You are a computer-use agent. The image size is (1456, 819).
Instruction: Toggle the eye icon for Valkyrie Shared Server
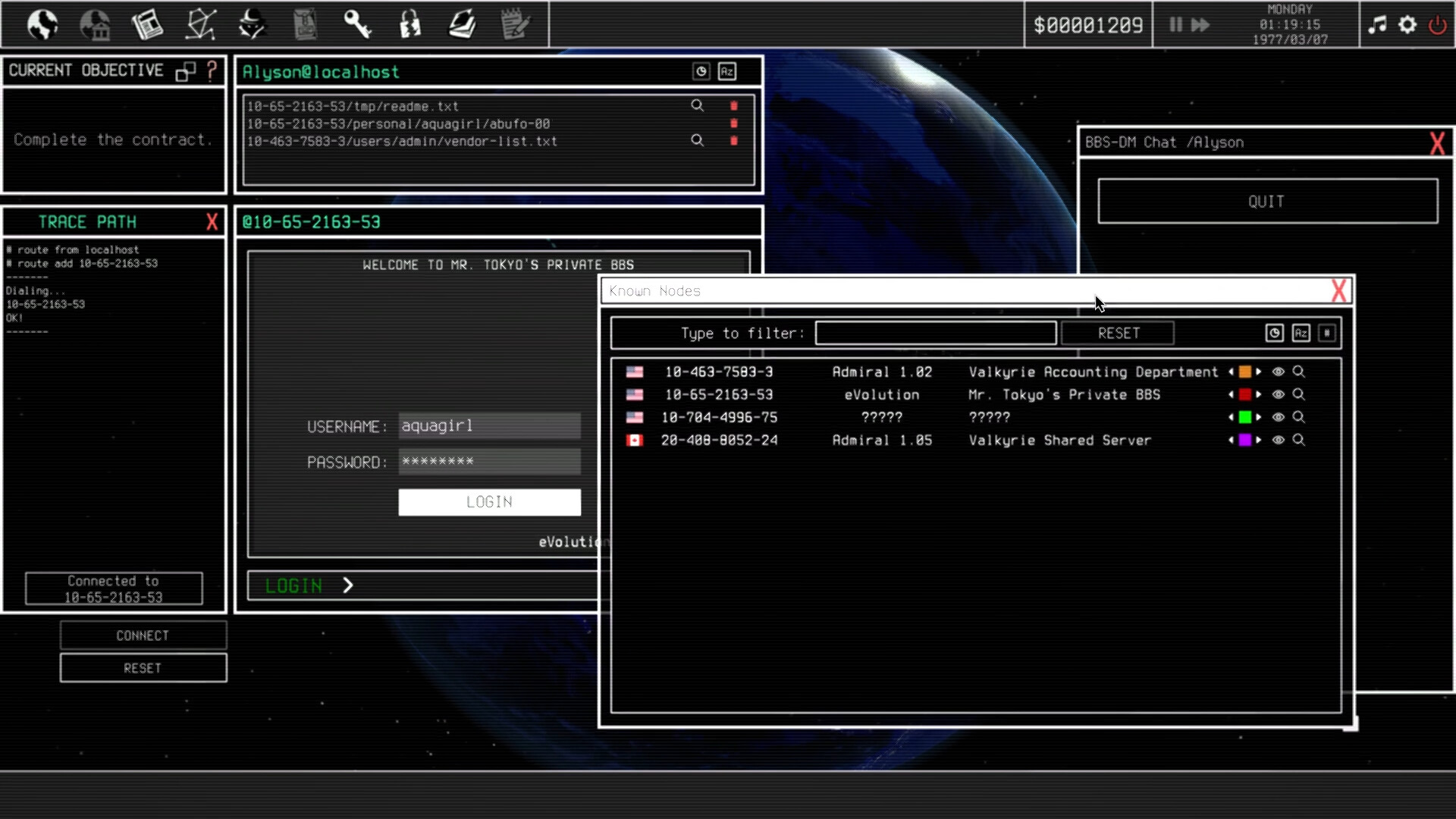[1278, 441]
